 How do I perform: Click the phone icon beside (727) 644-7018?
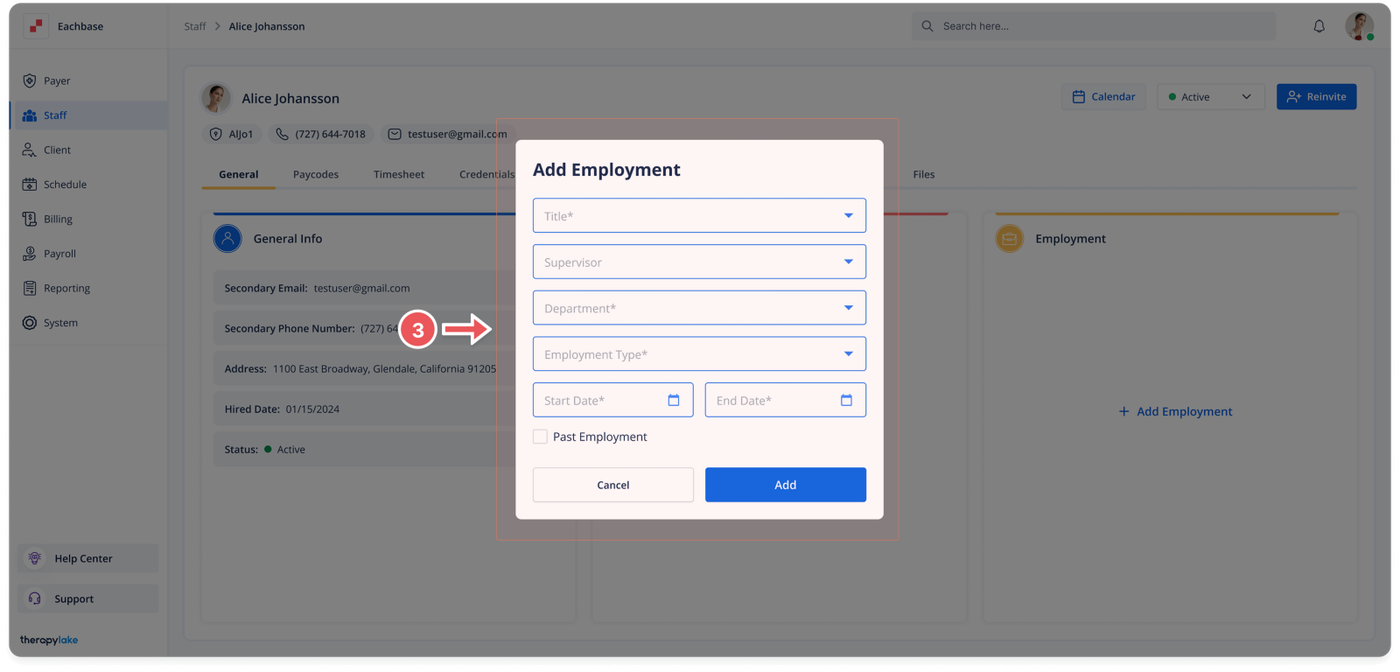282,134
